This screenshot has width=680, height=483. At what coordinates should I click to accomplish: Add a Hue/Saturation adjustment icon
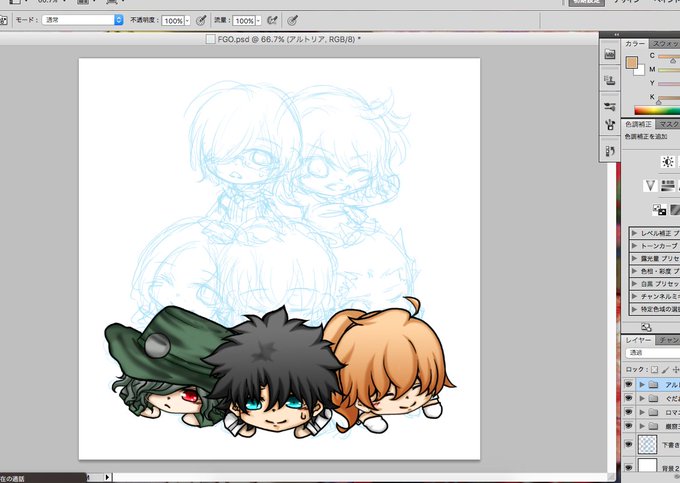pos(667,186)
